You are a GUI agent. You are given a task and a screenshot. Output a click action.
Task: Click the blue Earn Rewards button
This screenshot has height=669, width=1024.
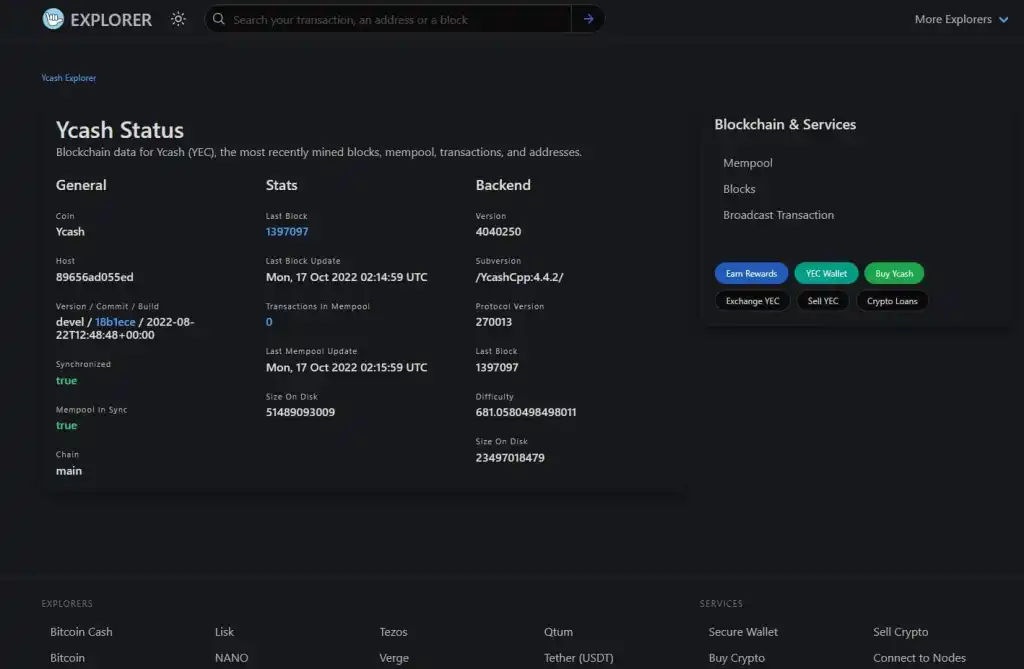click(x=751, y=274)
